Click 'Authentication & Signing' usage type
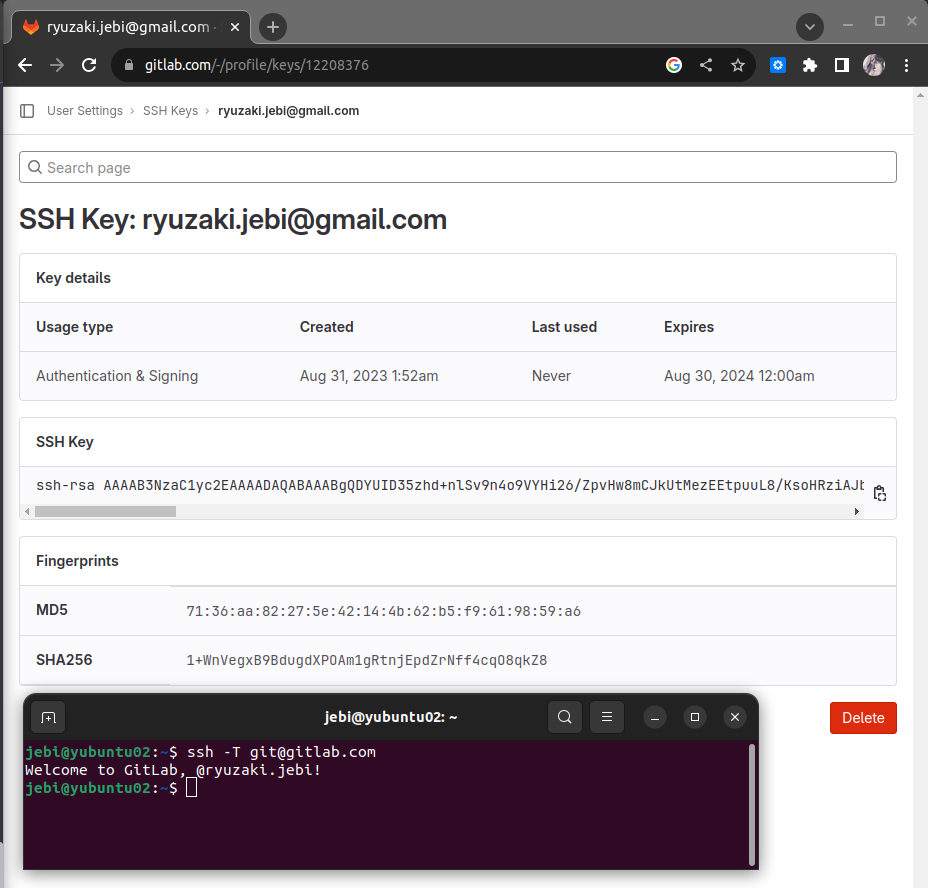Screen dimensions: 928x888 click(x=117, y=376)
